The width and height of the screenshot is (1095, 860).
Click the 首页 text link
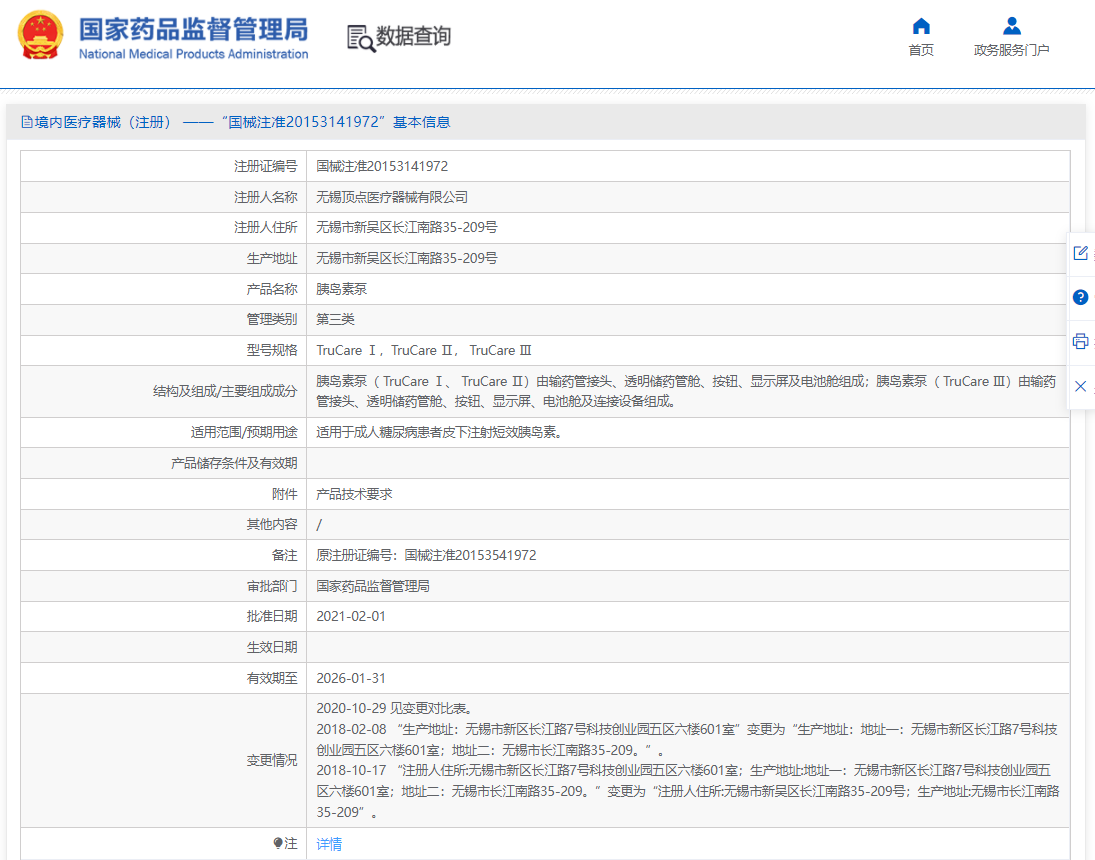click(921, 50)
